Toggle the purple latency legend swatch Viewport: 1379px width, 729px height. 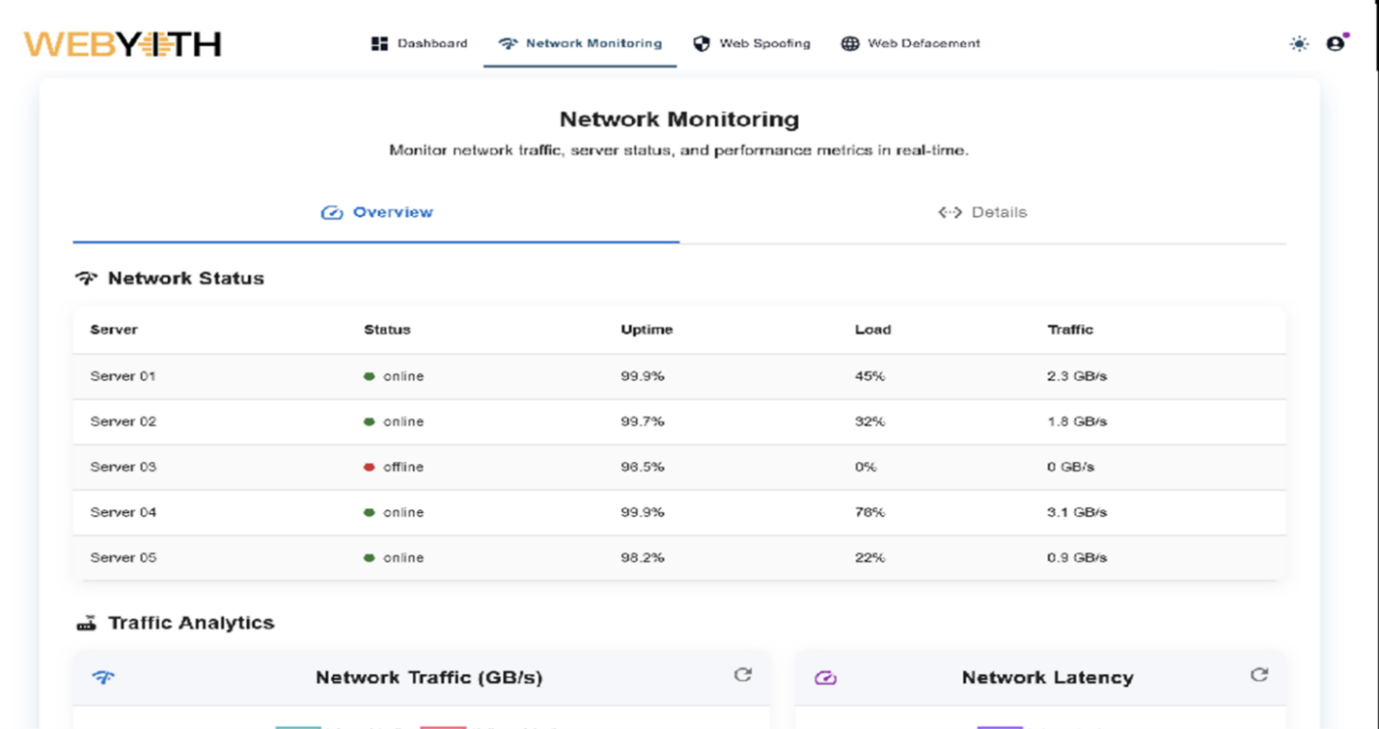[999, 725]
